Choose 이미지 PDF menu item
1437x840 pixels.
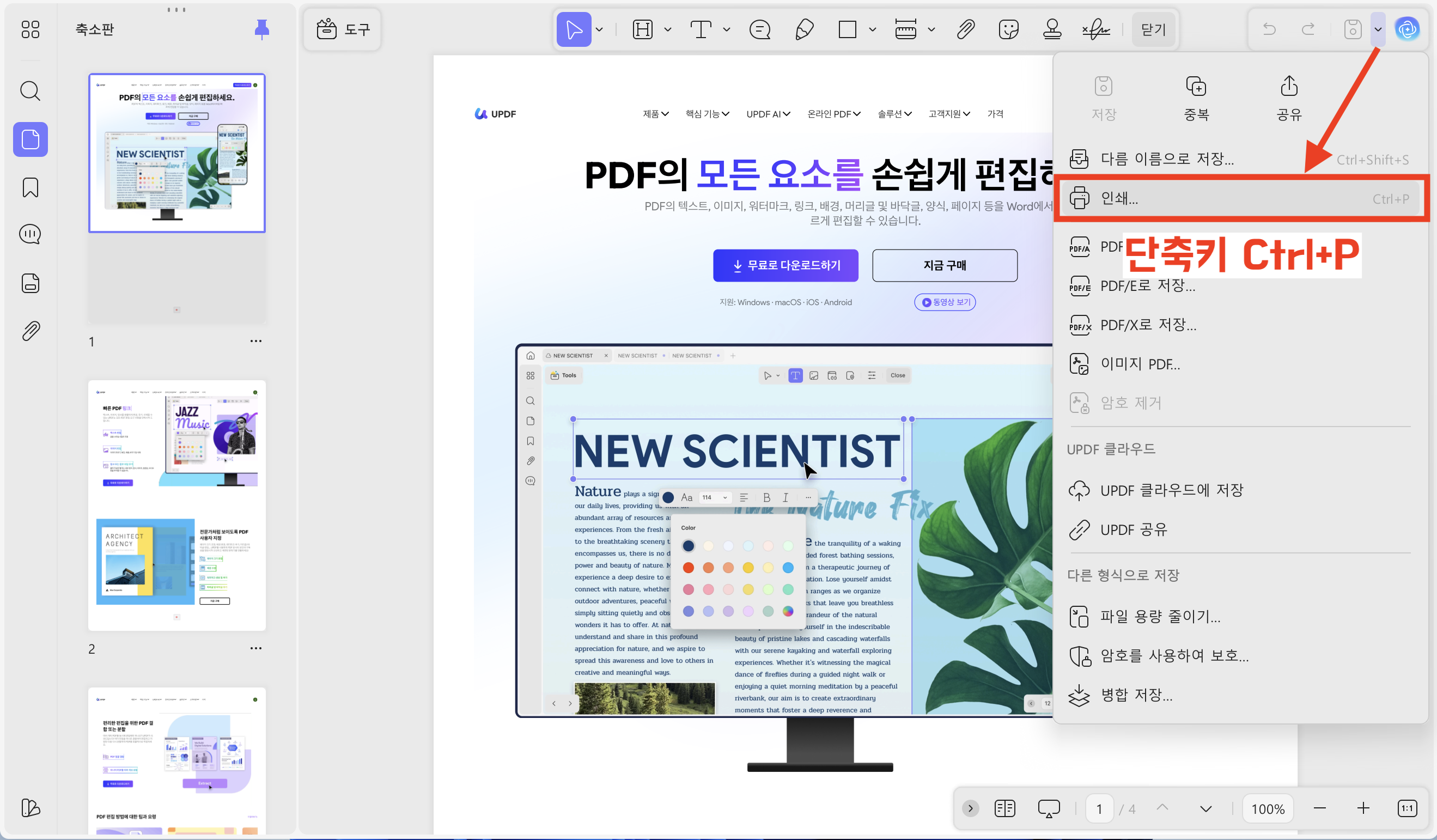click(1241, 364)
